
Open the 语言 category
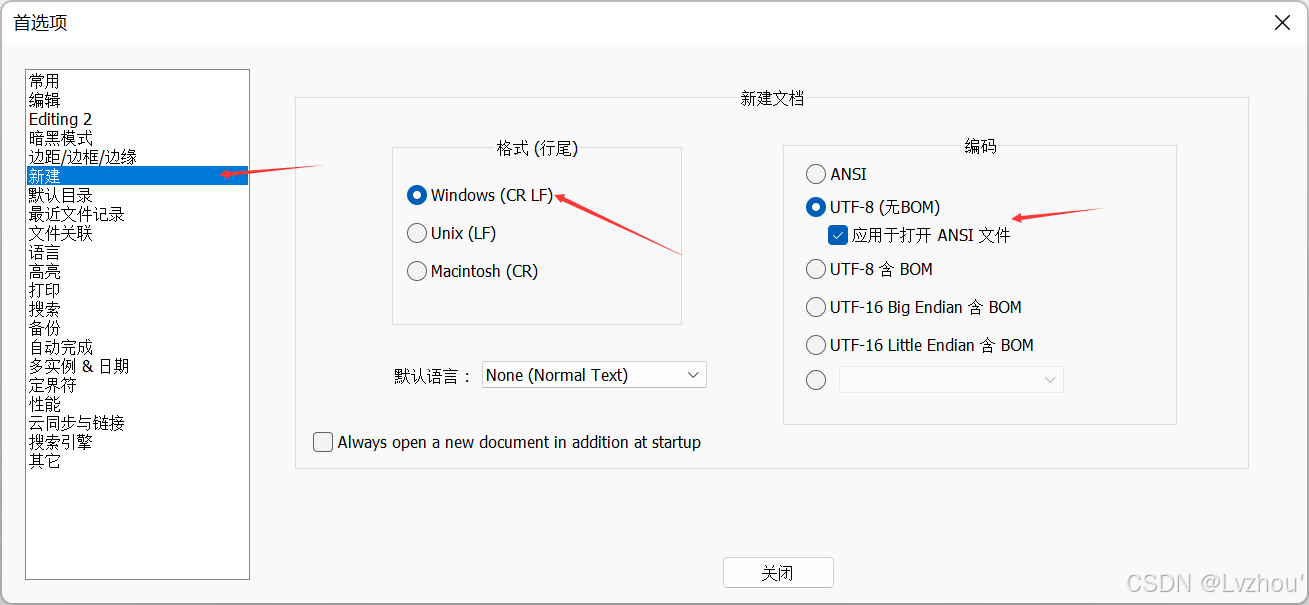pyautogui.click(x=137, y=252)
